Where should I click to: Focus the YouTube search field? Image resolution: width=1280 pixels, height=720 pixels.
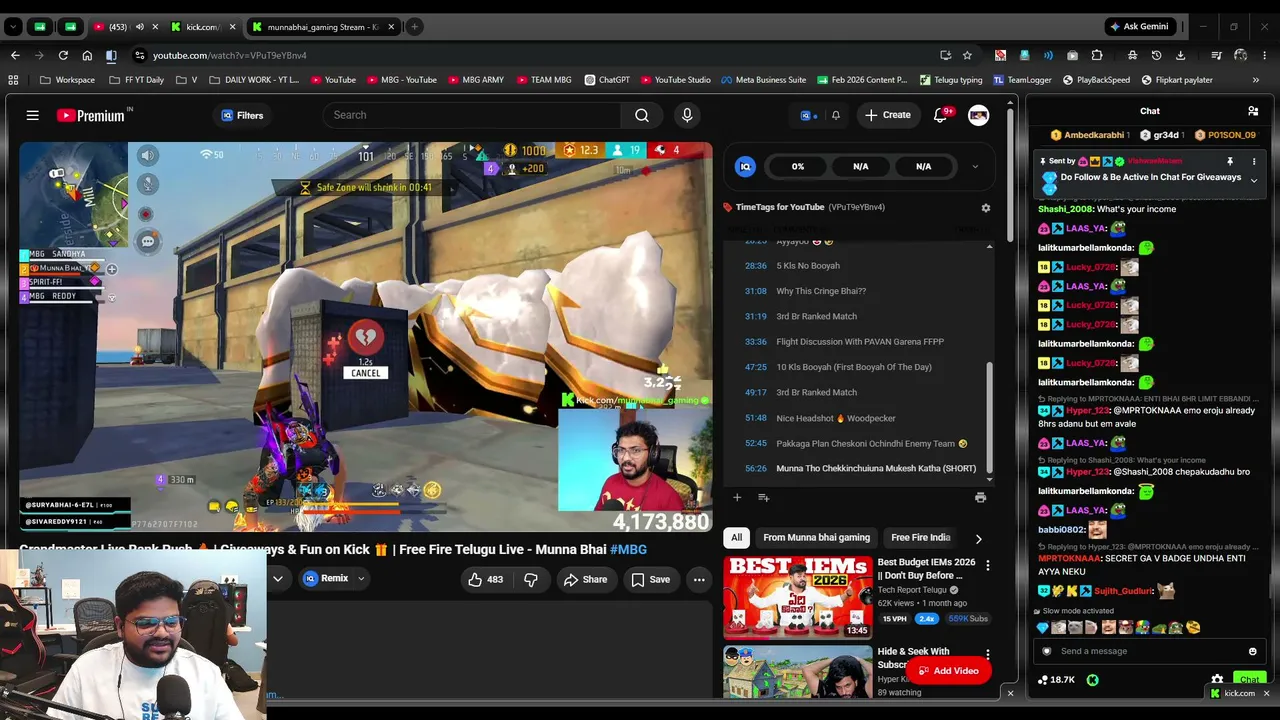[472, 115]
